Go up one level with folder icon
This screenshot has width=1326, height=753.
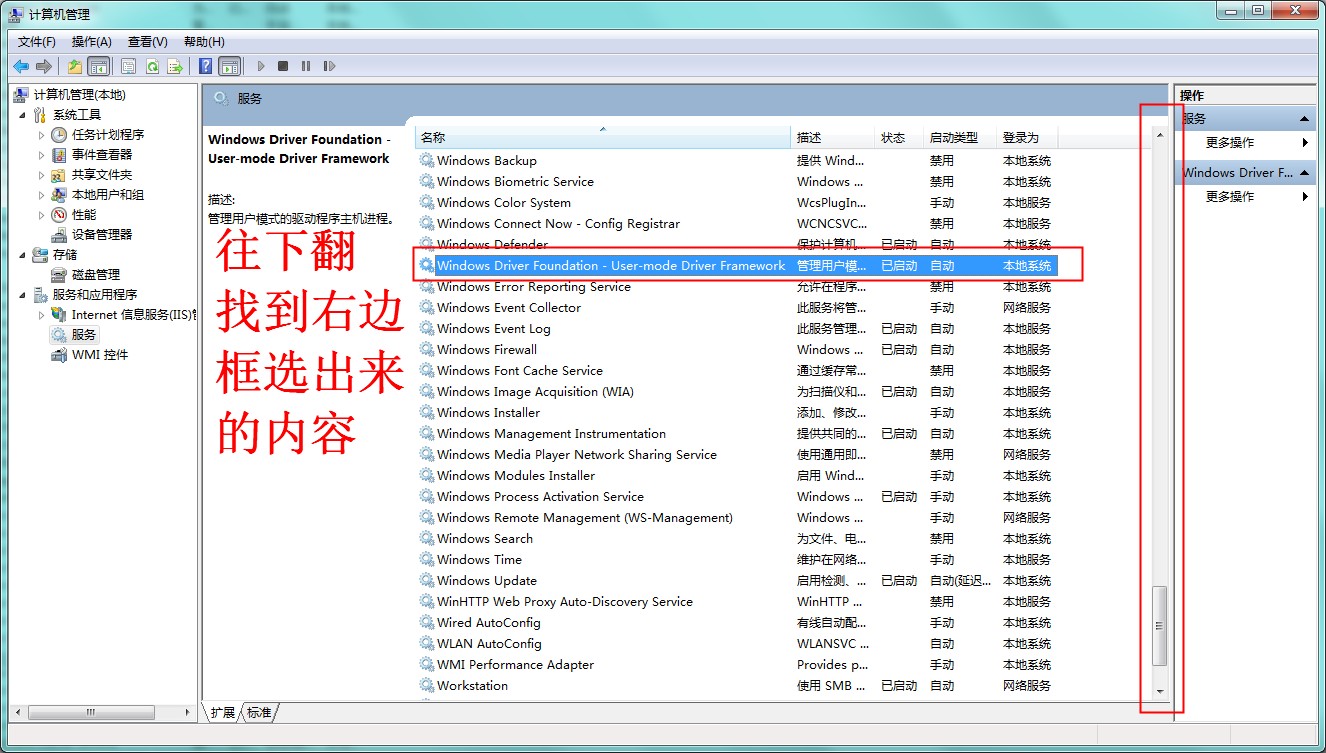pyautogui.click(x=75, y=66)
